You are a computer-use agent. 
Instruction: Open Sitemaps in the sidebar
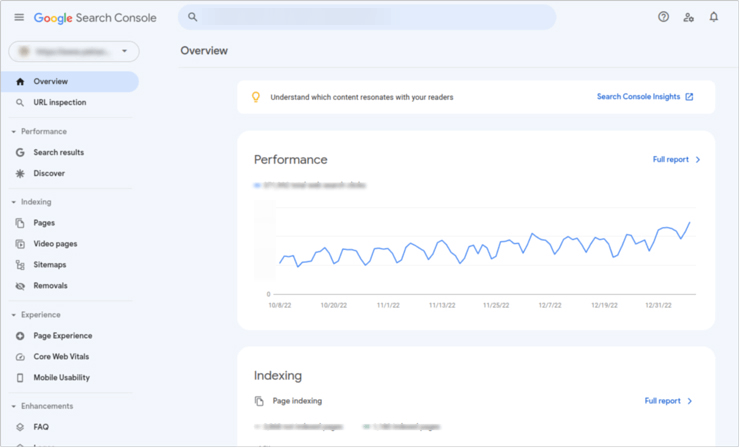tap(50, 265)
